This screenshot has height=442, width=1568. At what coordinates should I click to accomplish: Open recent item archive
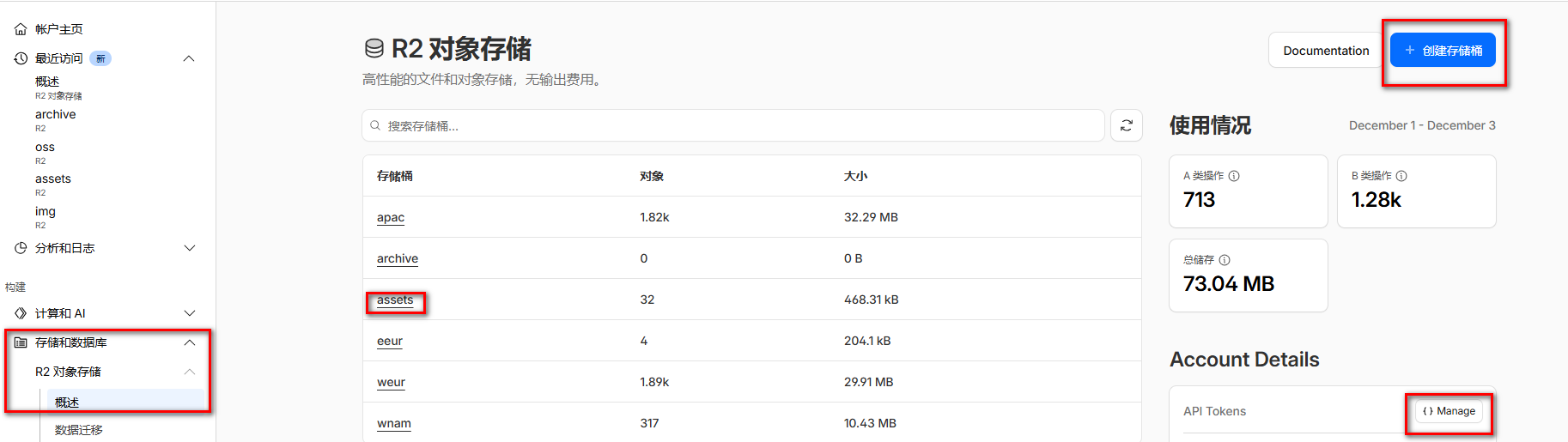coord(56,120)
